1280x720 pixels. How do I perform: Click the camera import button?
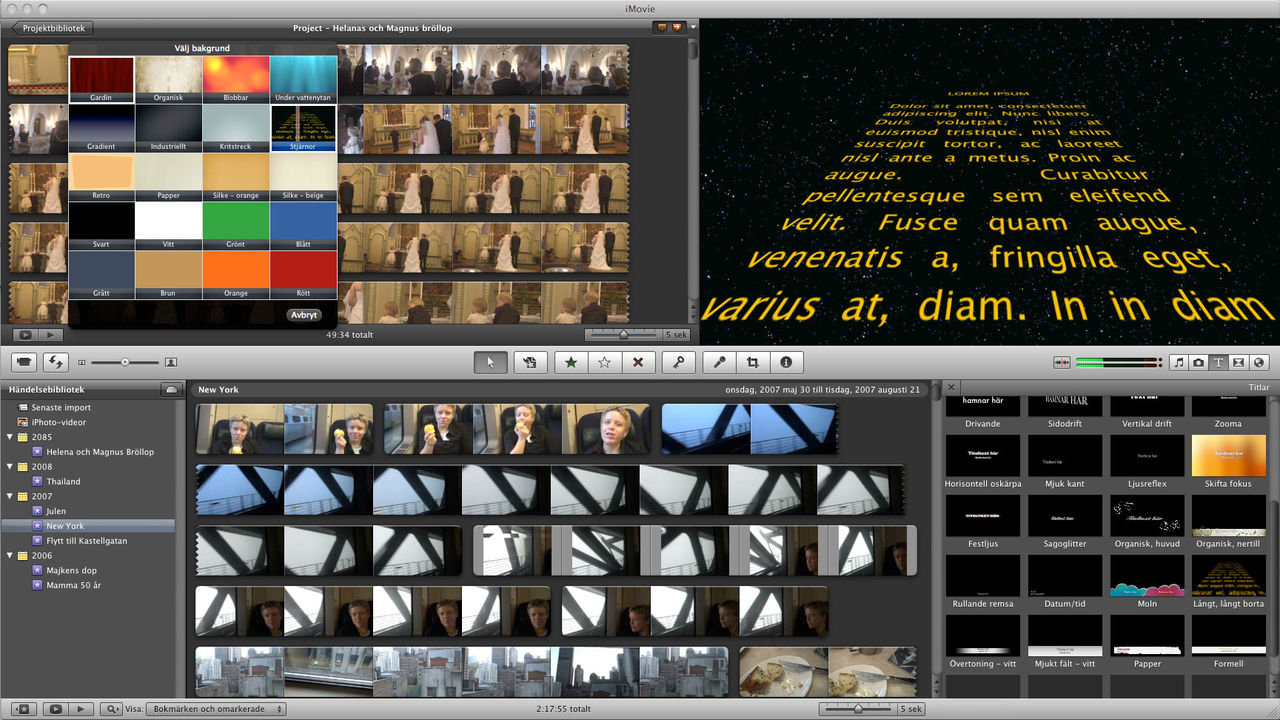(24, 362)
